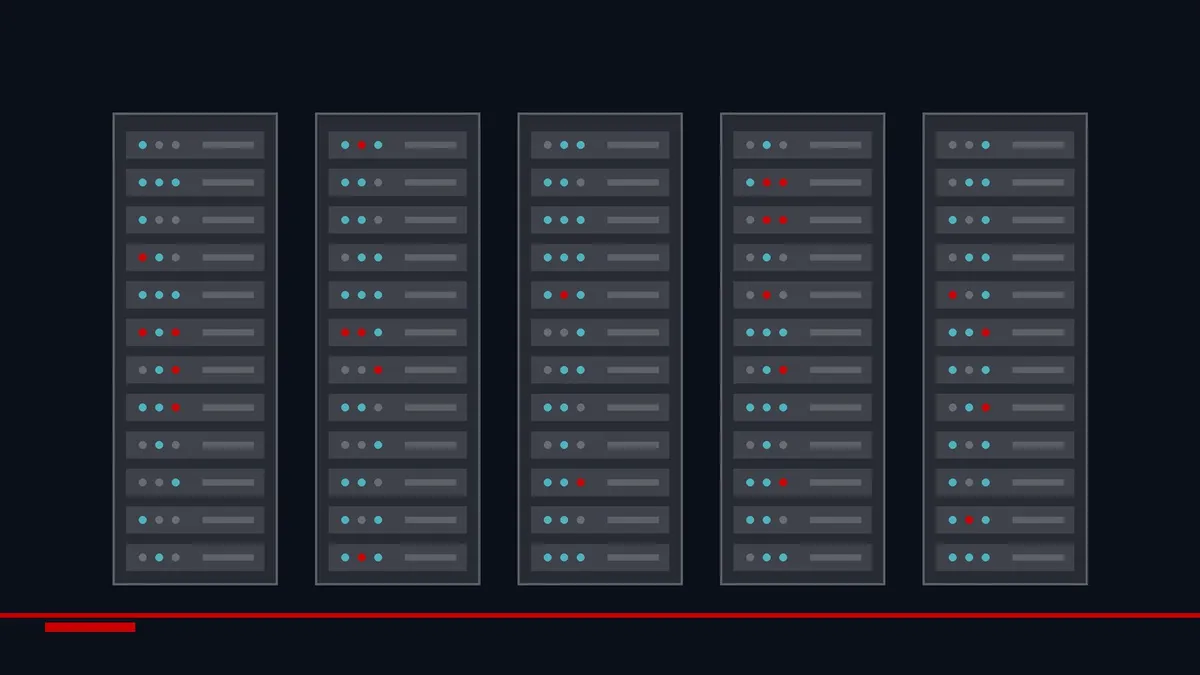This screenshot has width=1200, height=675.
Task: Select the fourth server rack from left
Action: pyautogui.click(x=803, y=349)
